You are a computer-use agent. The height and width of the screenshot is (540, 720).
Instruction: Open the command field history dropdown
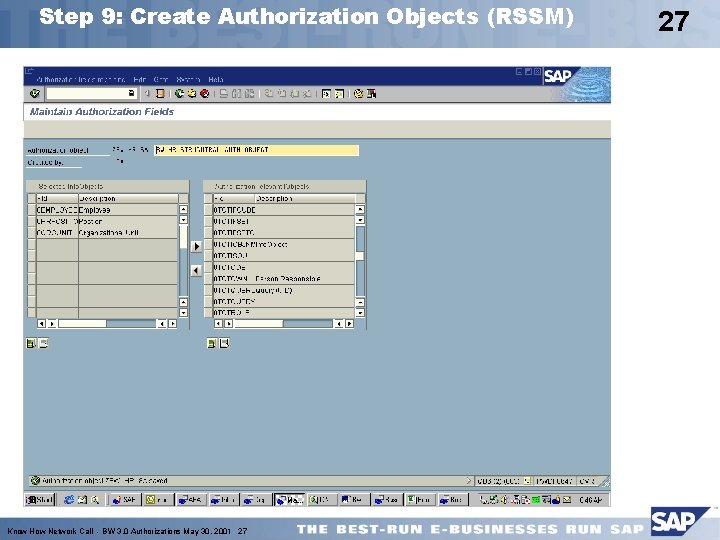tap(132, 94)
